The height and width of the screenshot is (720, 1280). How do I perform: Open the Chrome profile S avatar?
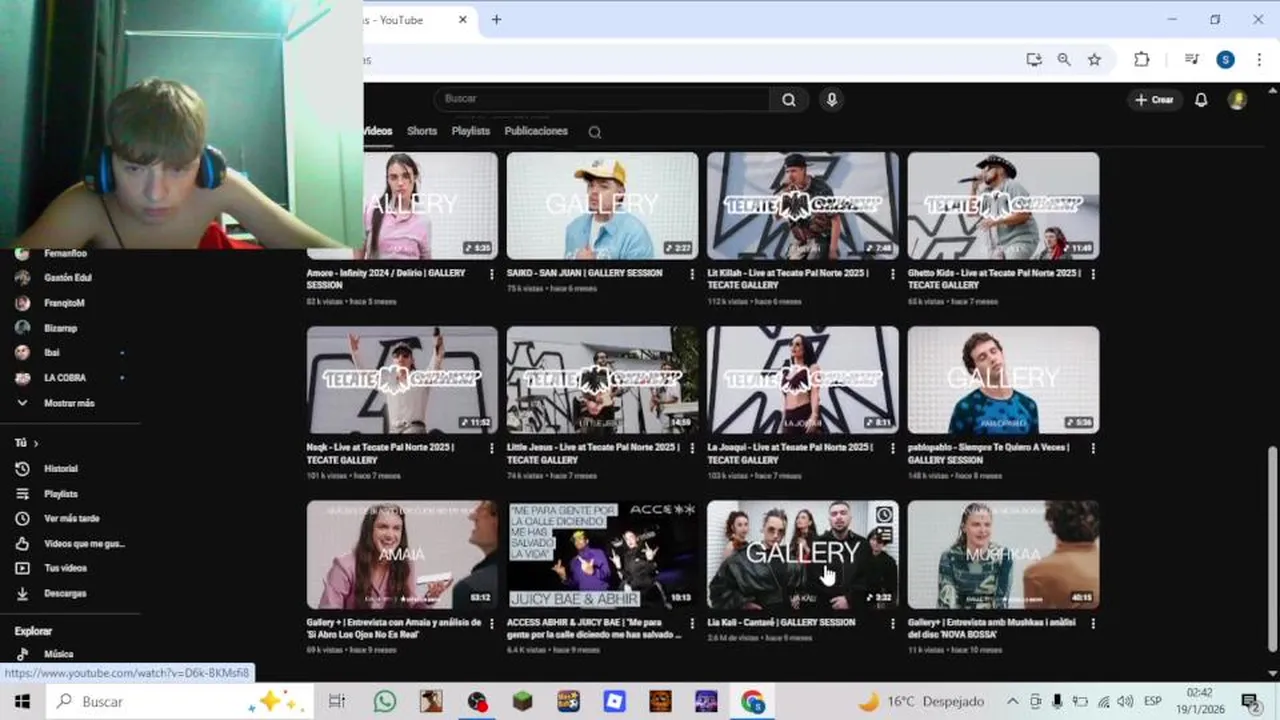tap(1225, 60)
